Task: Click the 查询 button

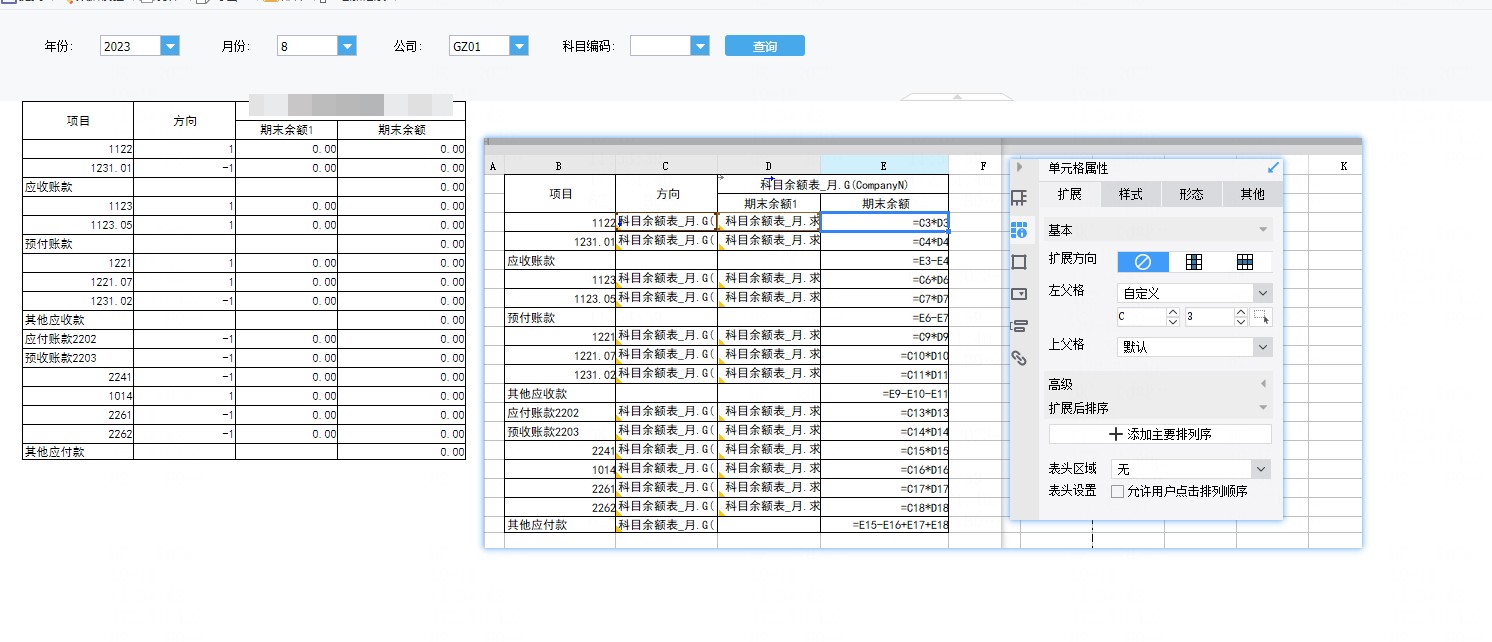Action: [x=765, y=46]
